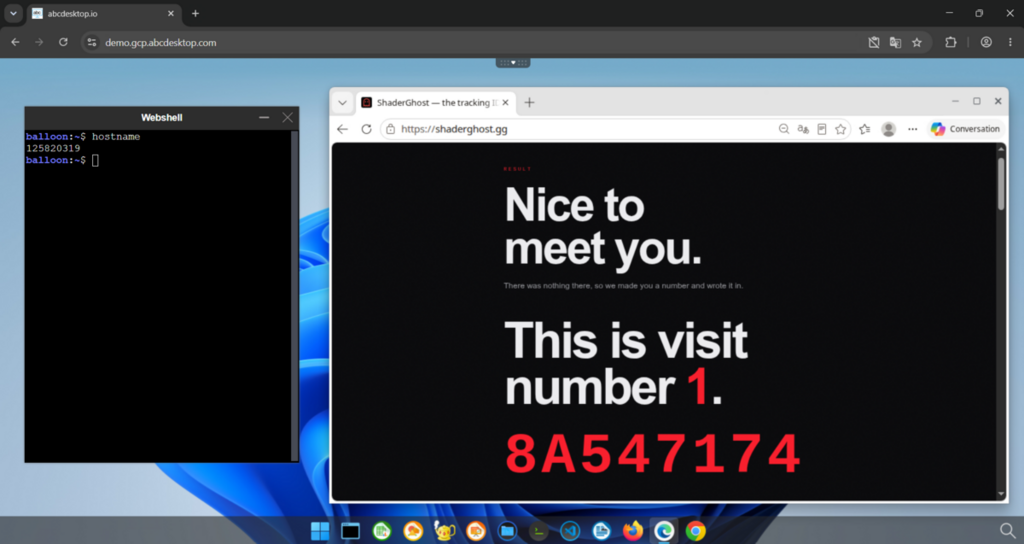Click the hostname output 125820319
Image resolution: width=1024 pixels, height=544 pixels.
[x=53, y=148]
